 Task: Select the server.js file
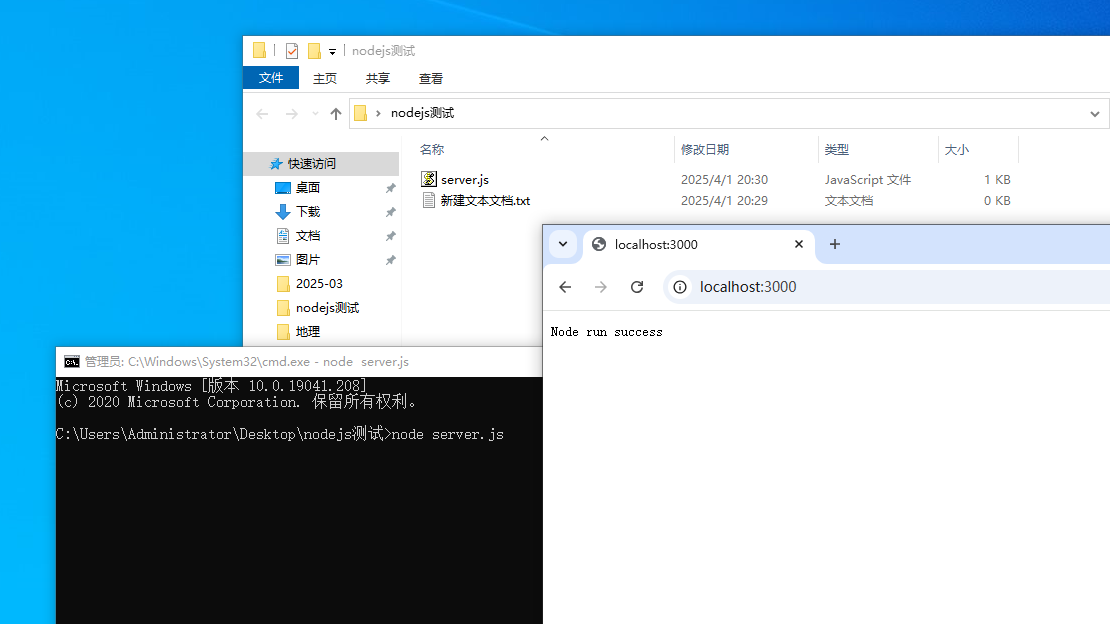click(x=464, y=180)
